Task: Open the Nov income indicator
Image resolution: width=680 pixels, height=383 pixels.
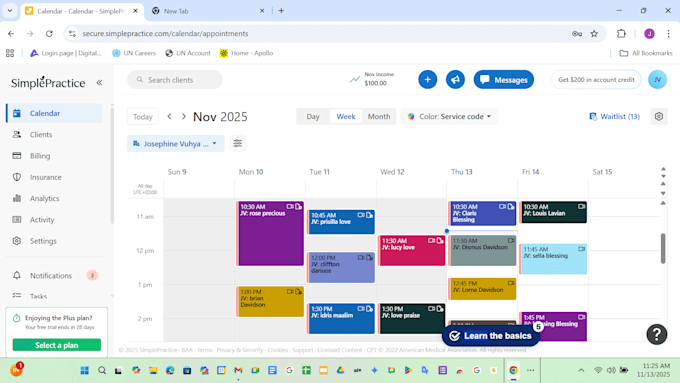Action: (x=372, y=79)
